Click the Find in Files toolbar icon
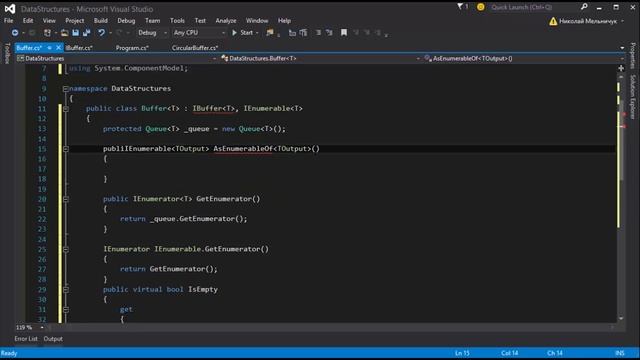Image resolution: width=640 pixels, height=360 pixels. (270, 33)
